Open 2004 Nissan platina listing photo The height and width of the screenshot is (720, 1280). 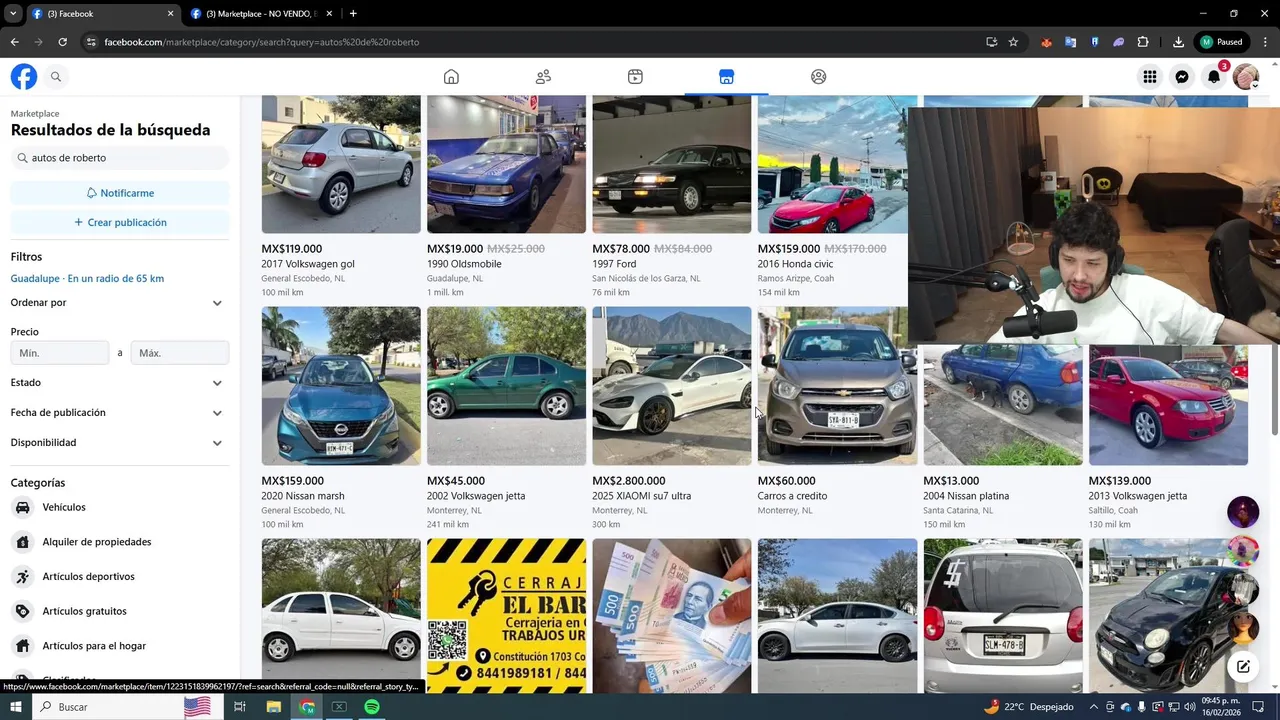pos(1002,405)
